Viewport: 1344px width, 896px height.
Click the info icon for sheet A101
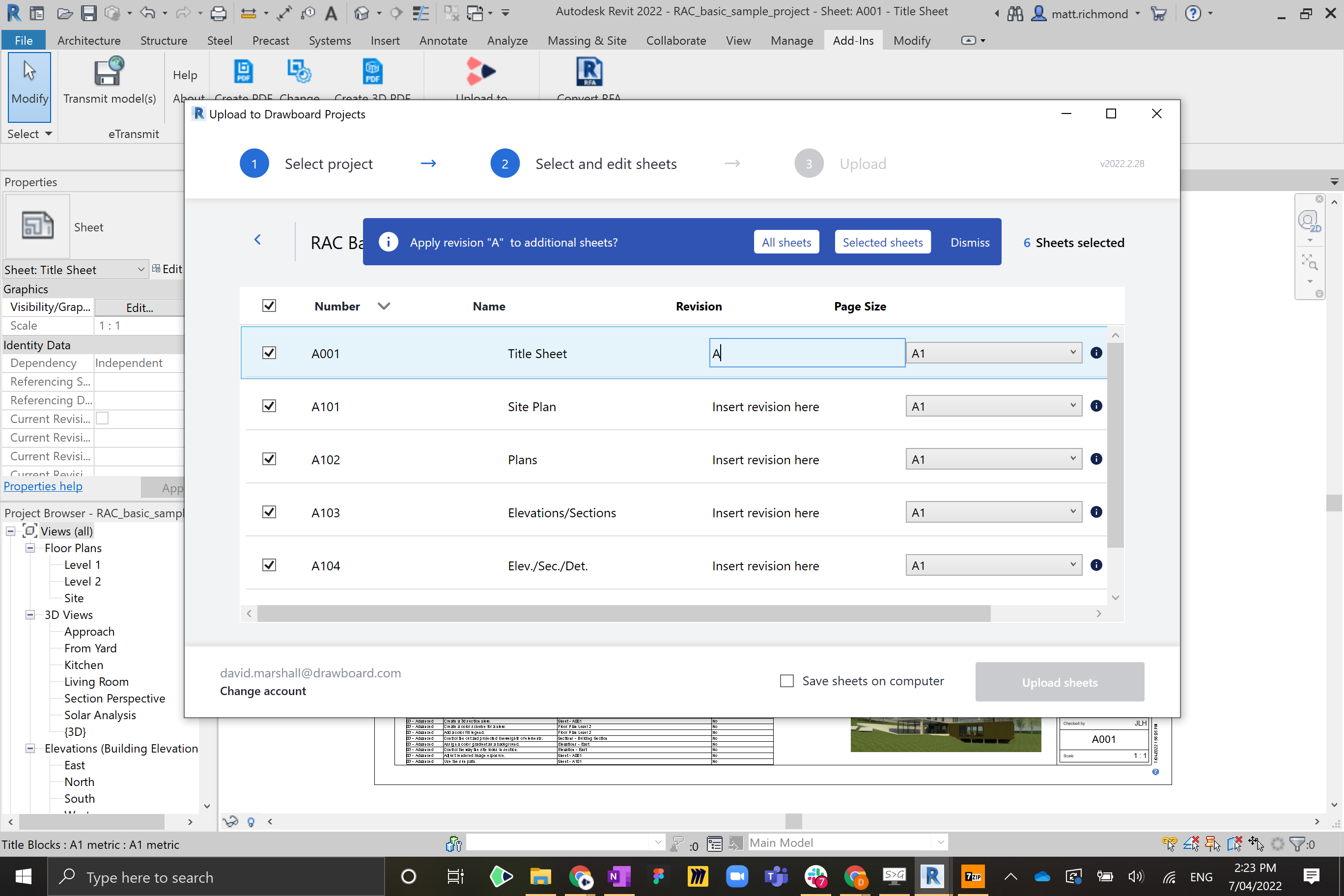click(1095, 406)
